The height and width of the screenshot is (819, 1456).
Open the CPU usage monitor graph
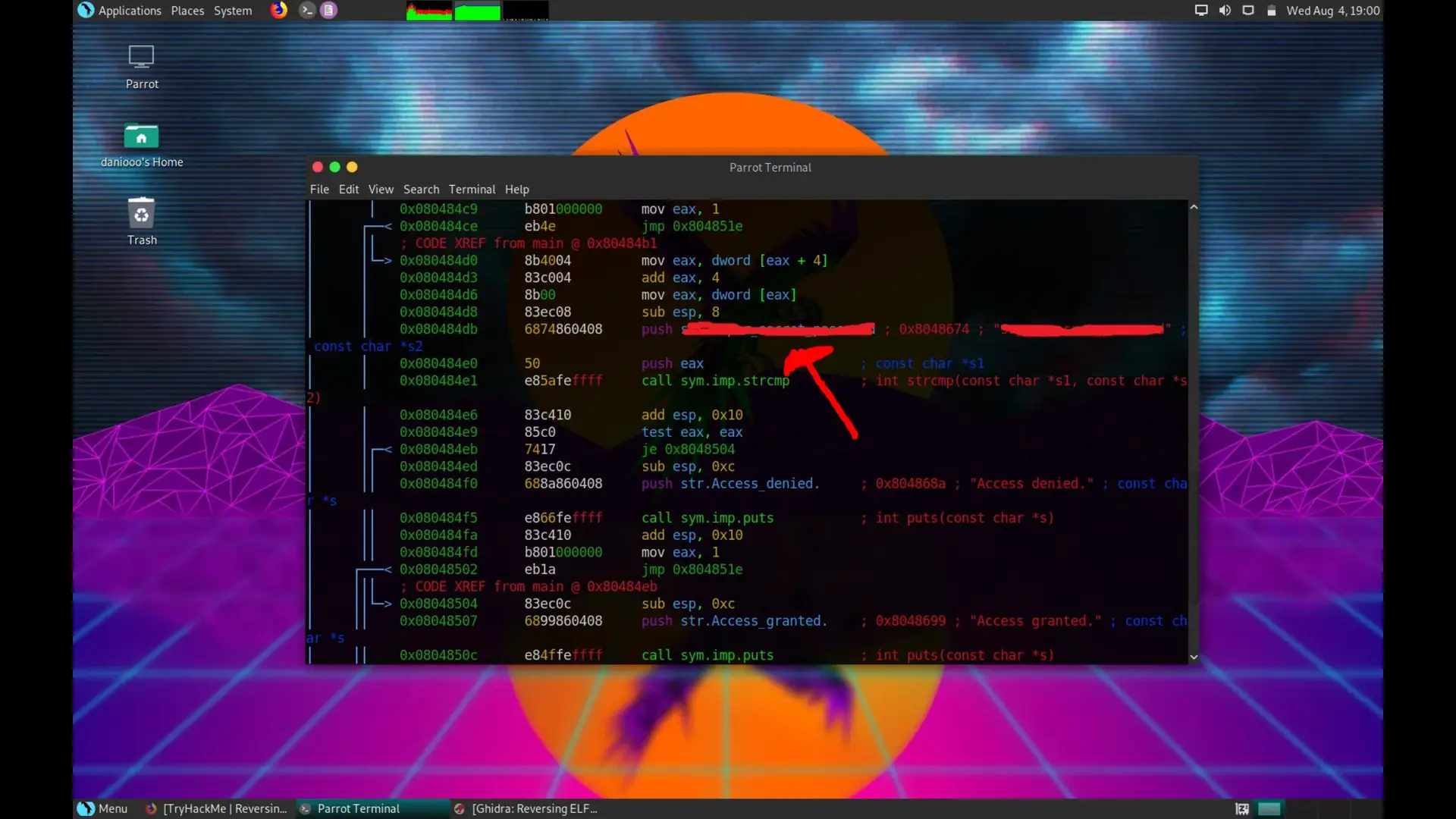[429, 11]
